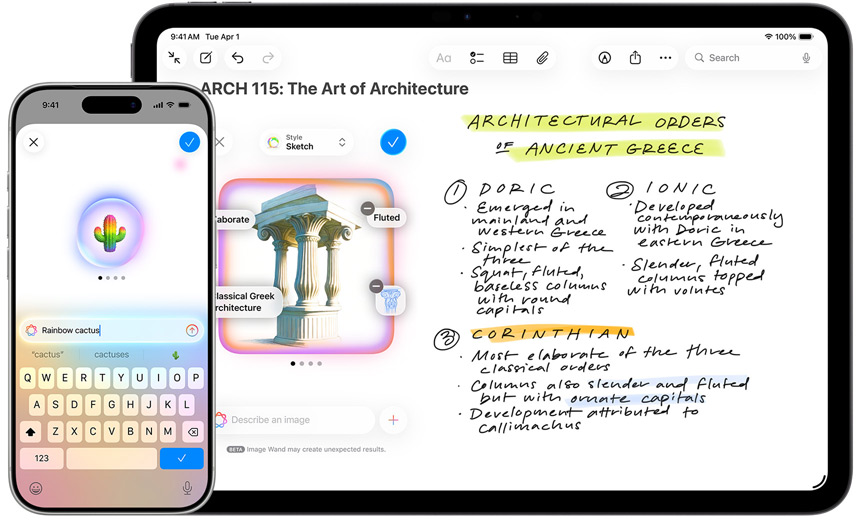Confirm cactus image with iPhone blue checkmark
This screenshot has height=520, width=860.
click(x=189, y=142)
